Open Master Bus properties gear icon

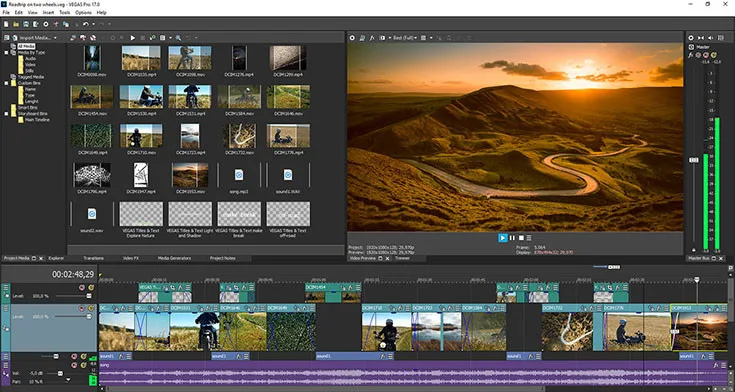pos(691,38)
